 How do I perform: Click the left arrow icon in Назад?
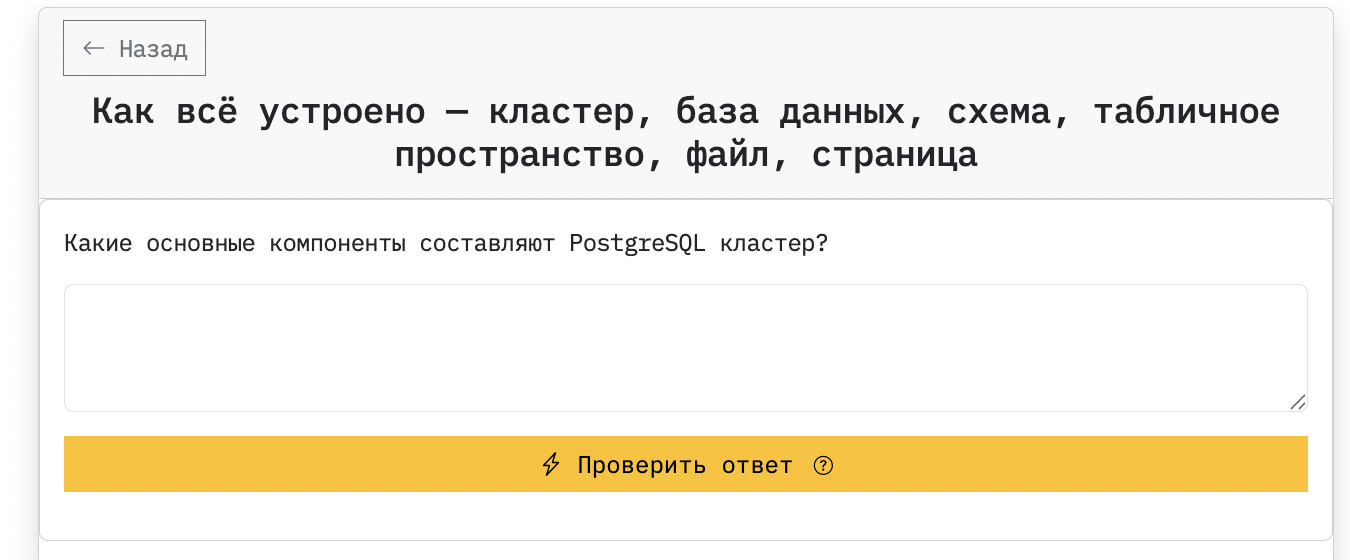click(94, 48)
